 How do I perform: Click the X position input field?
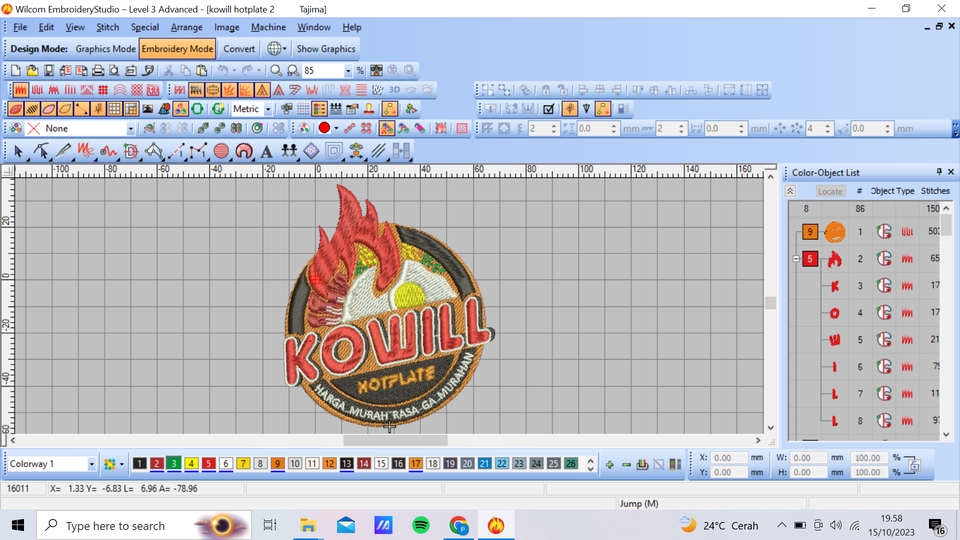(x=730, y=458)
